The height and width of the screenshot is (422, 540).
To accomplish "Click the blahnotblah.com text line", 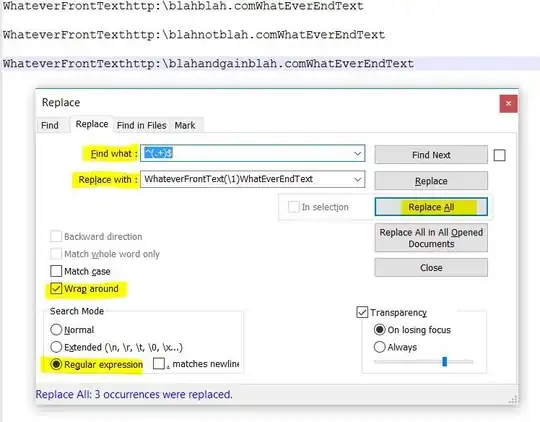I will click(194, 35).
